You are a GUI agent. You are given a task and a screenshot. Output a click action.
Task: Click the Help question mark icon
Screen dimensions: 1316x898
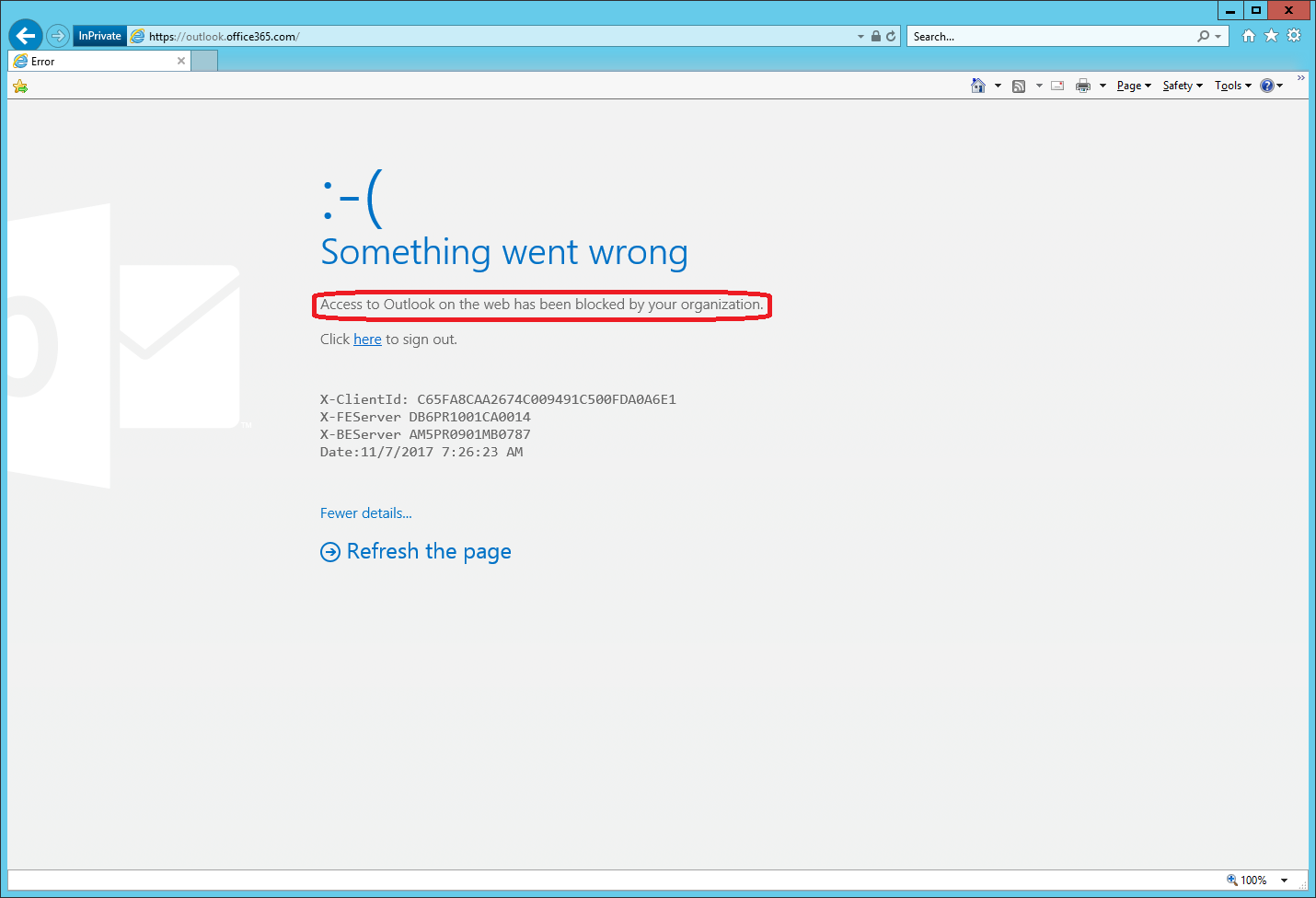point(1267,86)
